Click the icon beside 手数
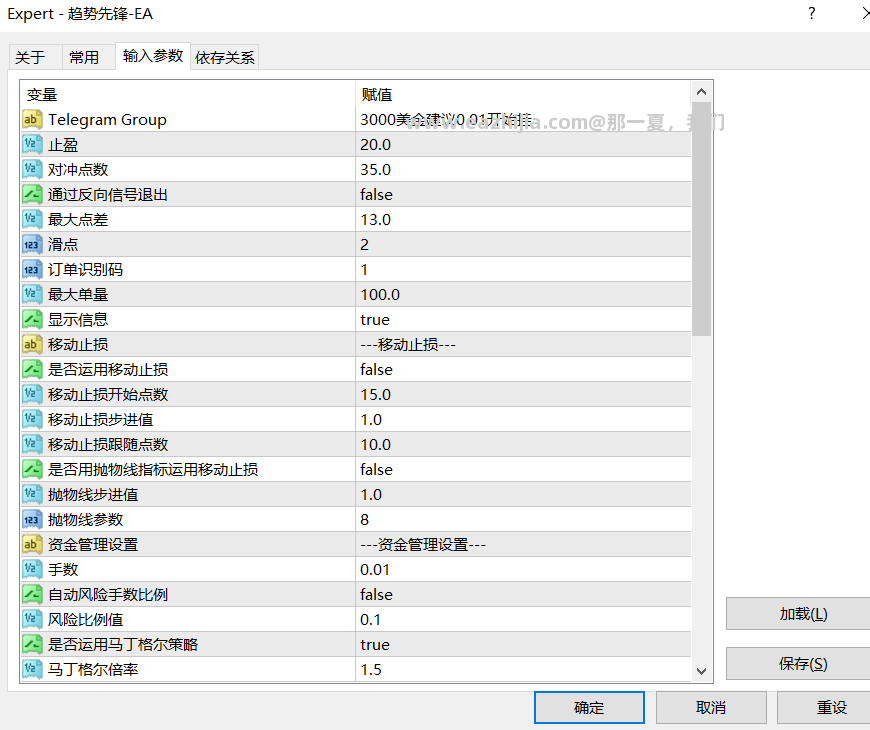Image resolution: width=870 pixels, height=730 pixels. coord(32,570)
